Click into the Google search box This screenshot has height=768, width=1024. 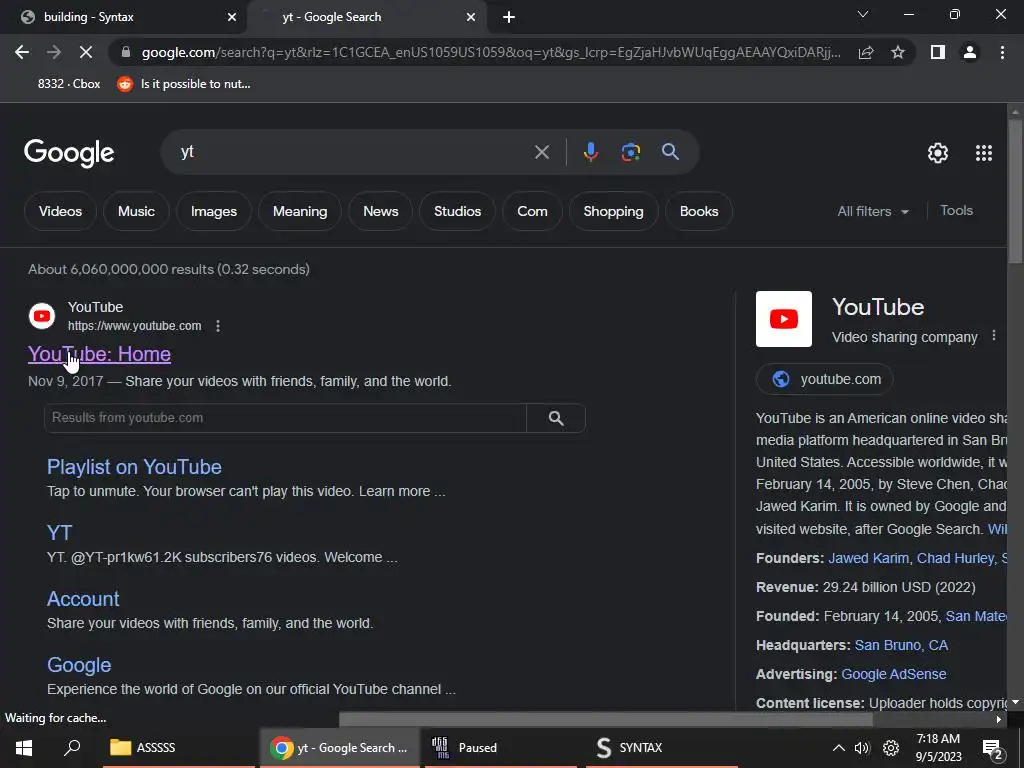[x=353, y=152]
